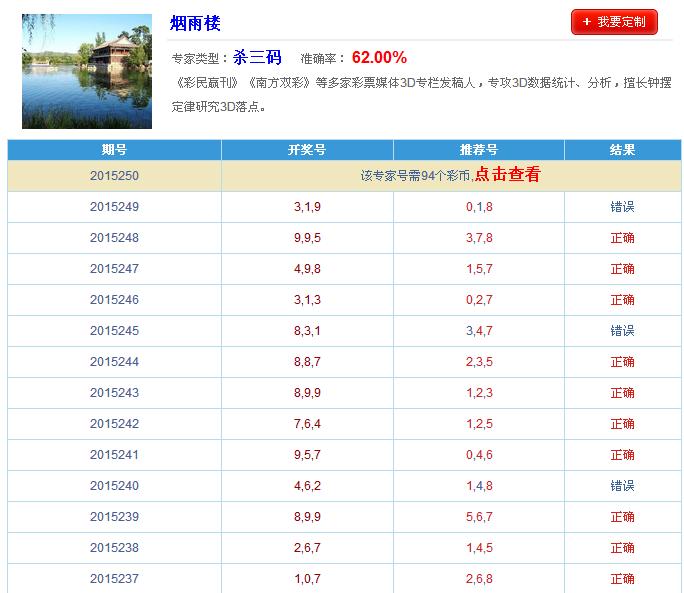Select issue number 2015240
This screenshot has width=684, height=593.
point(114,486)
